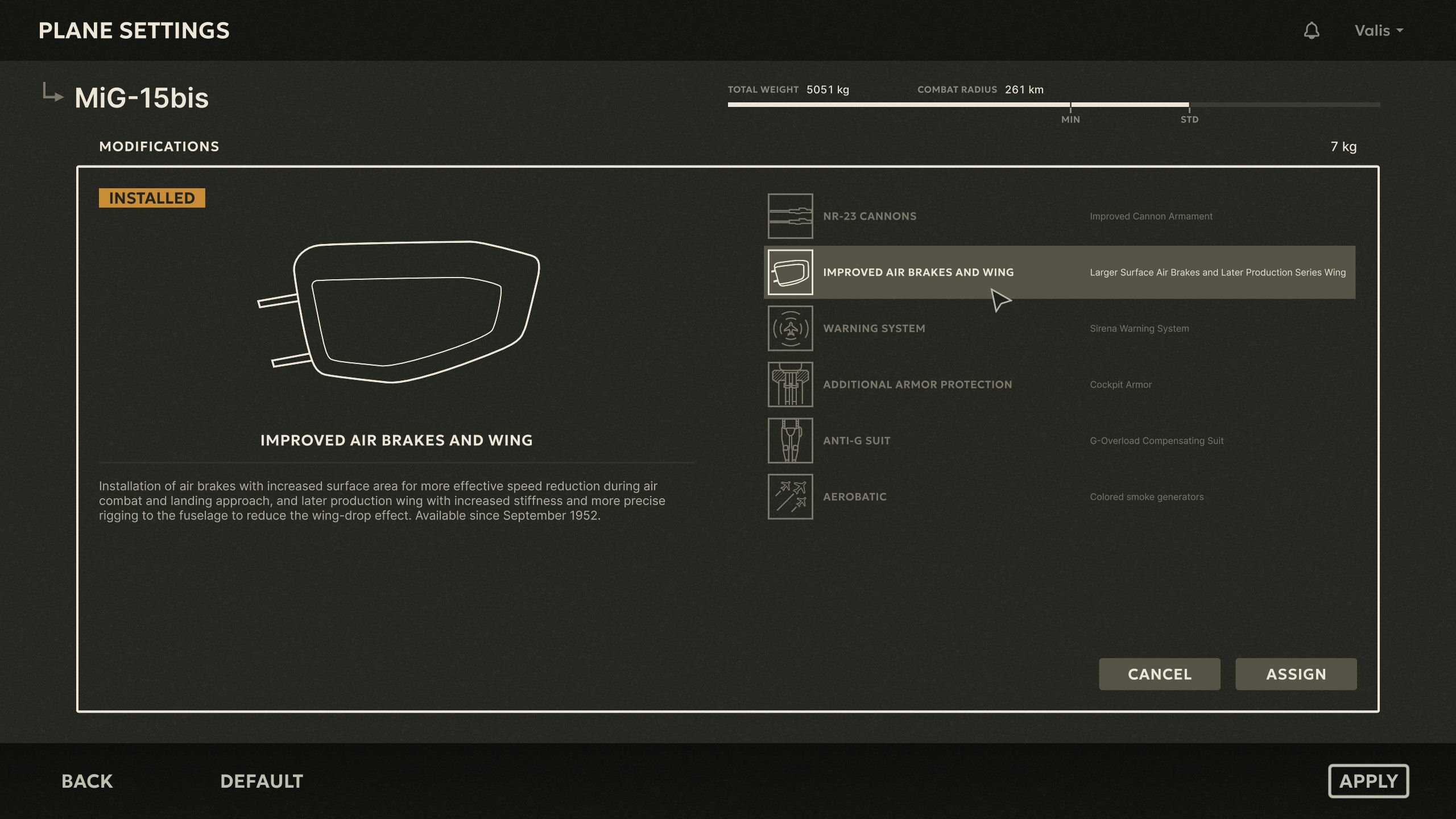Click the back arrow beside MiG-15bis
1456x819 pixels.
tap(53, 93)
